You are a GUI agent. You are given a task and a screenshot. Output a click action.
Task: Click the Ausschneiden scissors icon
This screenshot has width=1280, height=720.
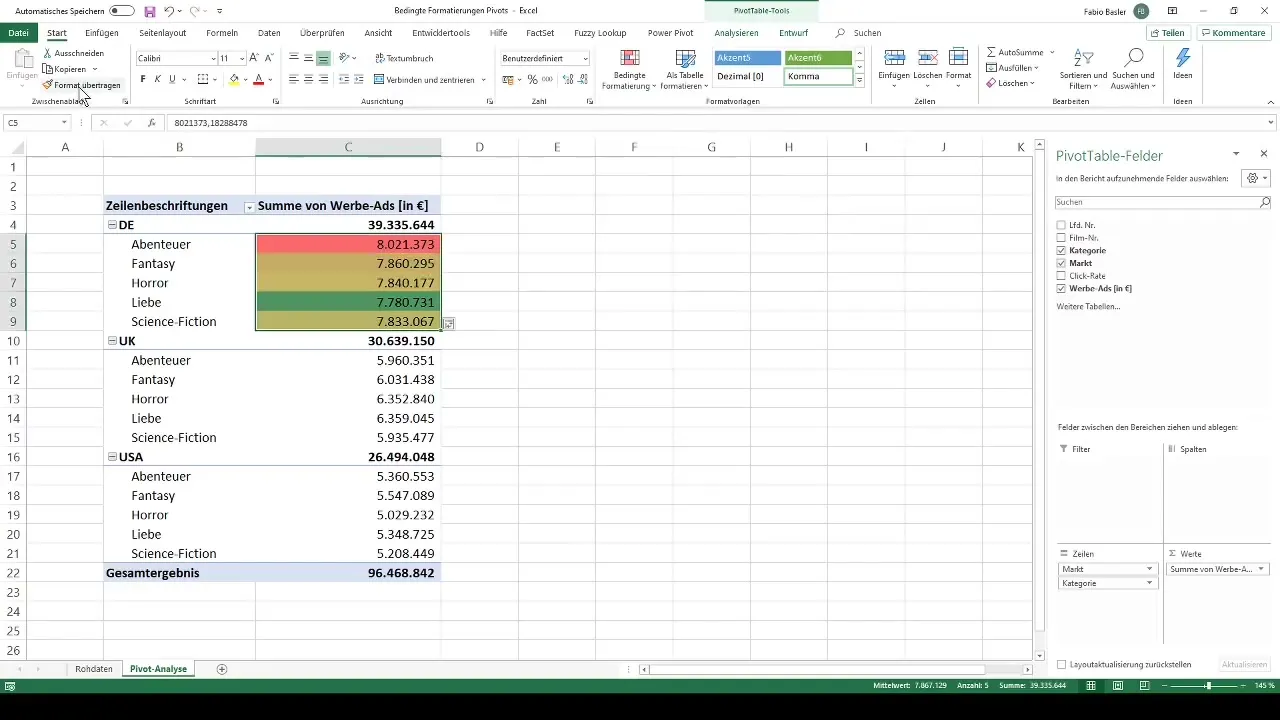coord(47,53)
